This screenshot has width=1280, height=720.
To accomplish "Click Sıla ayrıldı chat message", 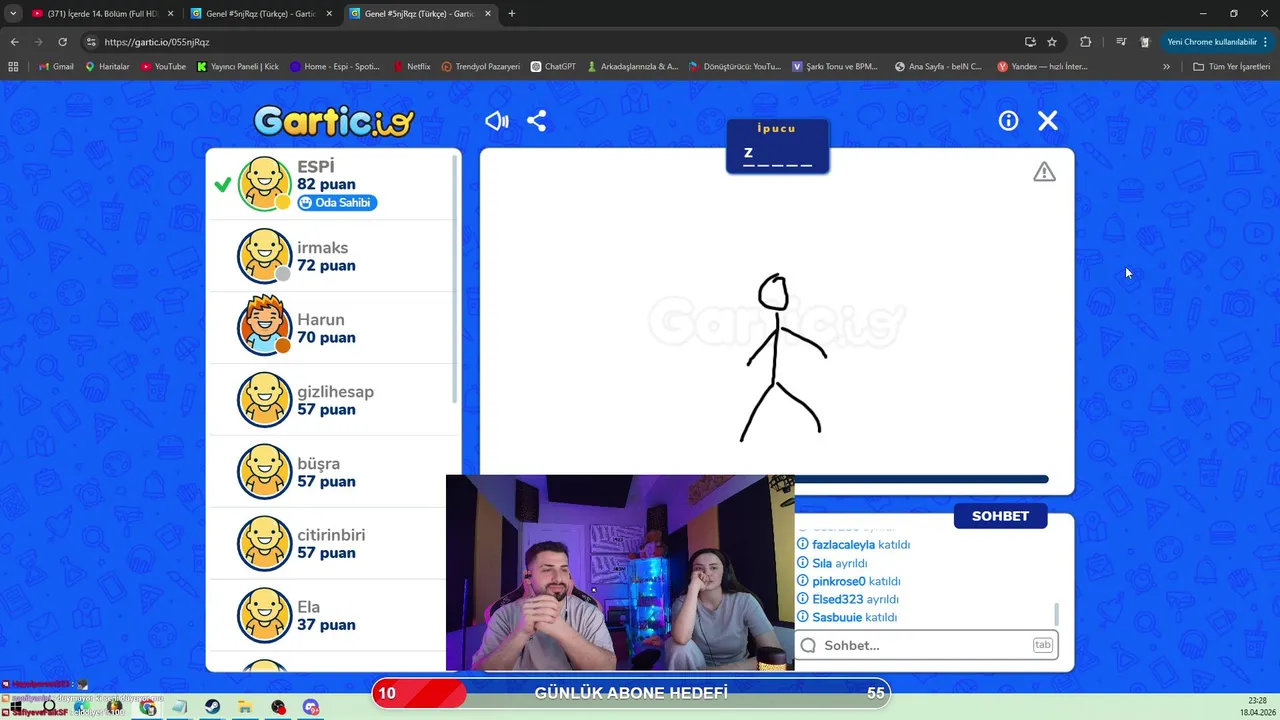I will point(831,563).
